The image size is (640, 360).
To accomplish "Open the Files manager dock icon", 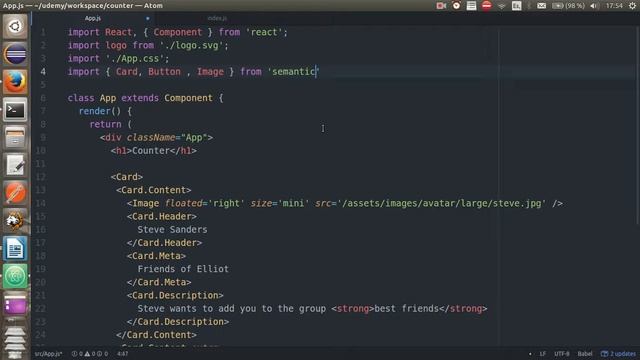I will pos(15,137).
